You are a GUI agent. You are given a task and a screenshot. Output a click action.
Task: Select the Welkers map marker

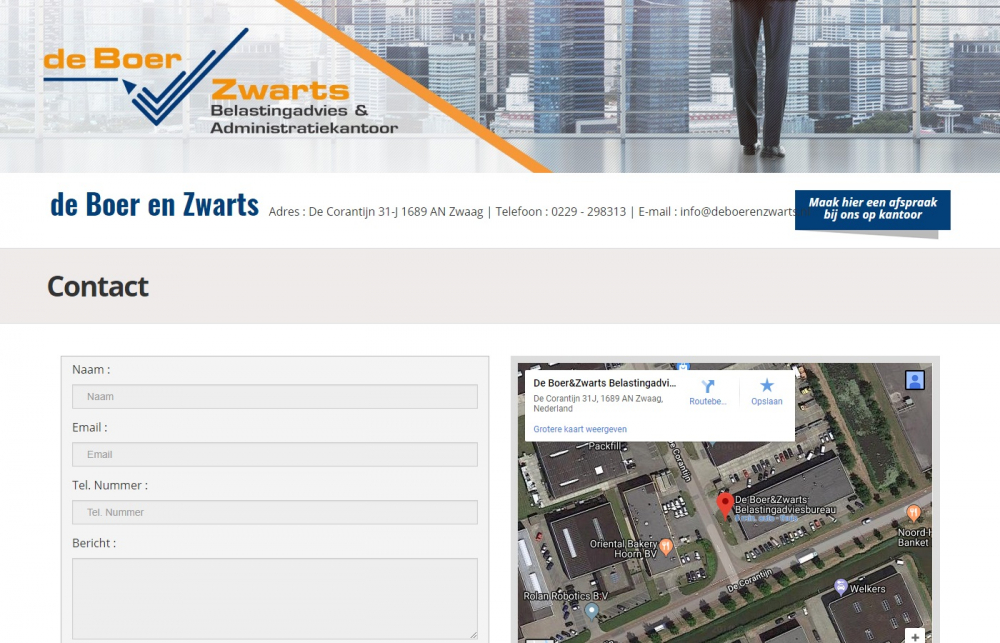tap(841, 586)
